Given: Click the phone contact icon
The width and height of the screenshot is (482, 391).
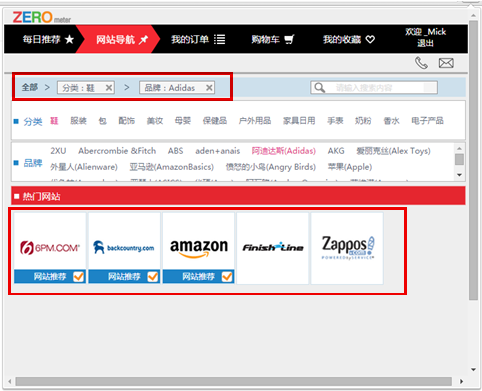Looking at the screenshot, I should 421,63.
